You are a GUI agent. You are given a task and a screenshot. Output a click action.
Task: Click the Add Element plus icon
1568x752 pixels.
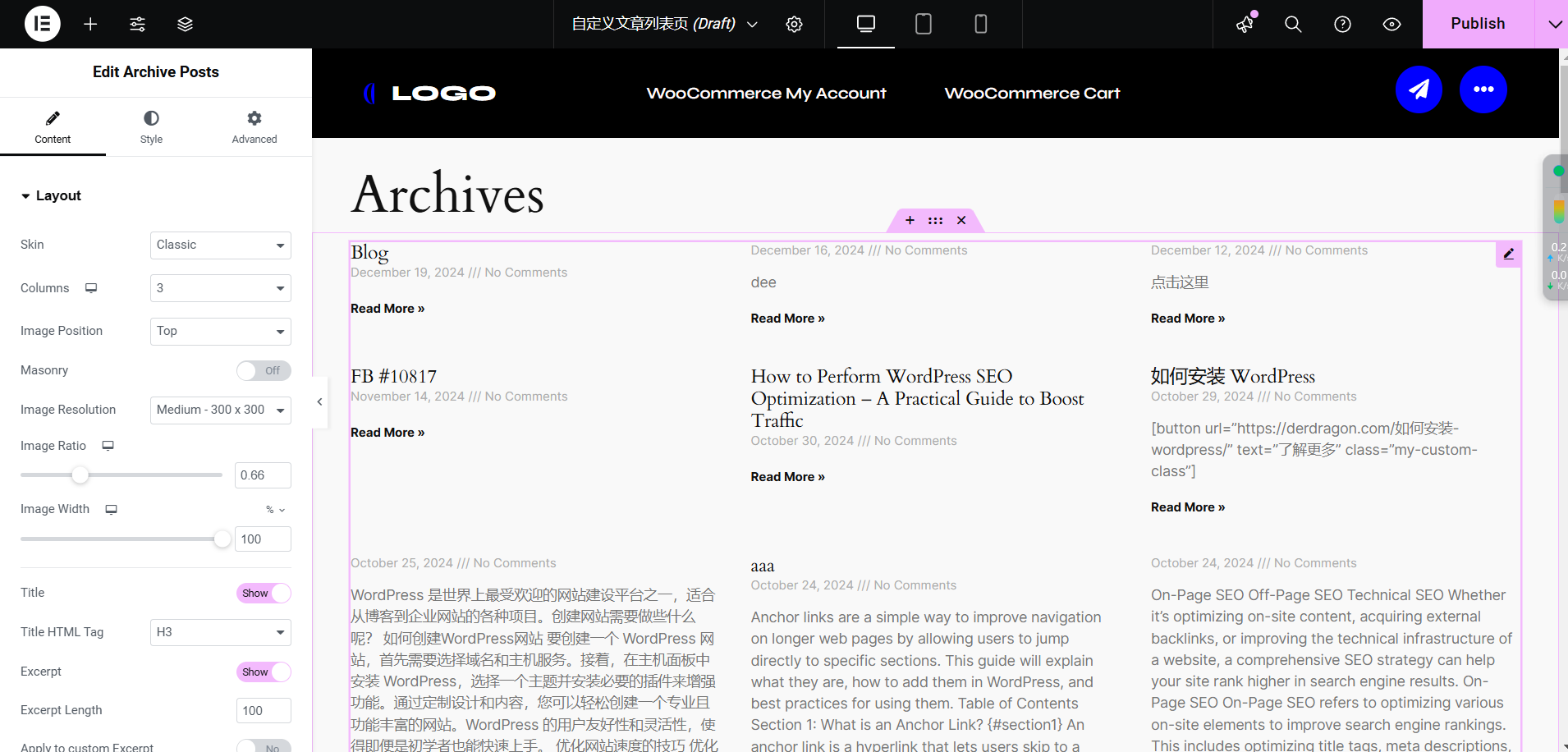[90, 24]
